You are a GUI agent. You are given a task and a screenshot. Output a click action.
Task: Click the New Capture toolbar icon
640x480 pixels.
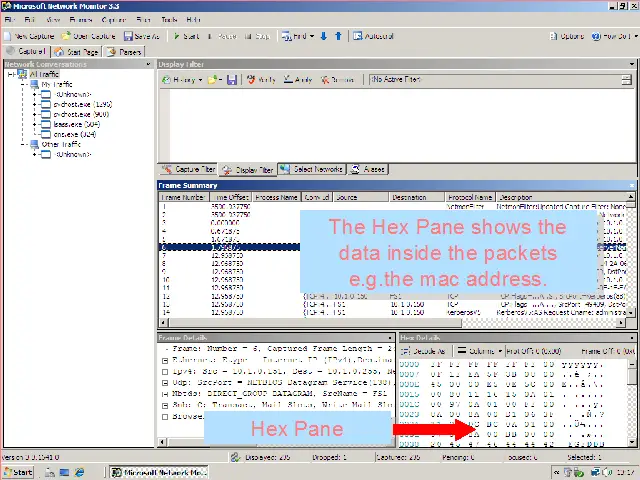[x=8, y=36]
